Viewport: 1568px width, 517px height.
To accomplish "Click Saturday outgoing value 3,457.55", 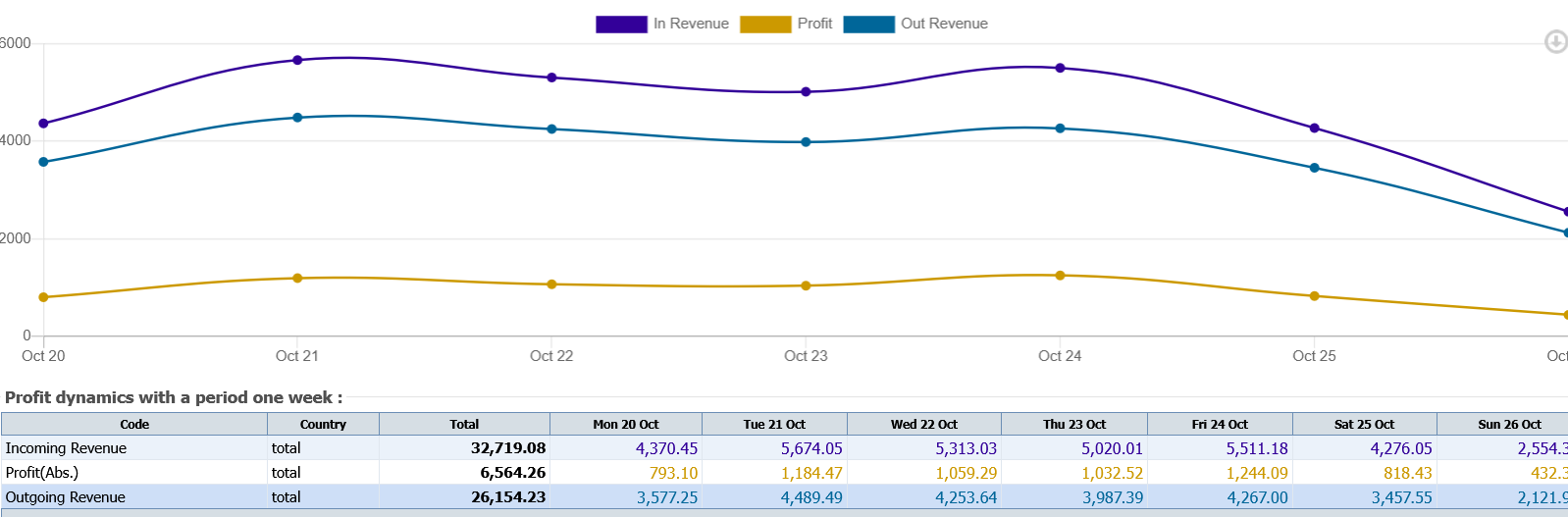I will [1401, 497].
